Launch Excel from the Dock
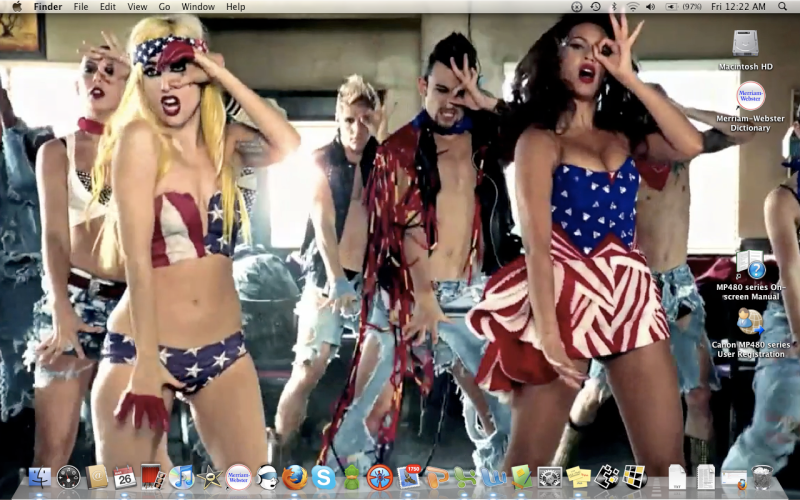 coord(465,478)
